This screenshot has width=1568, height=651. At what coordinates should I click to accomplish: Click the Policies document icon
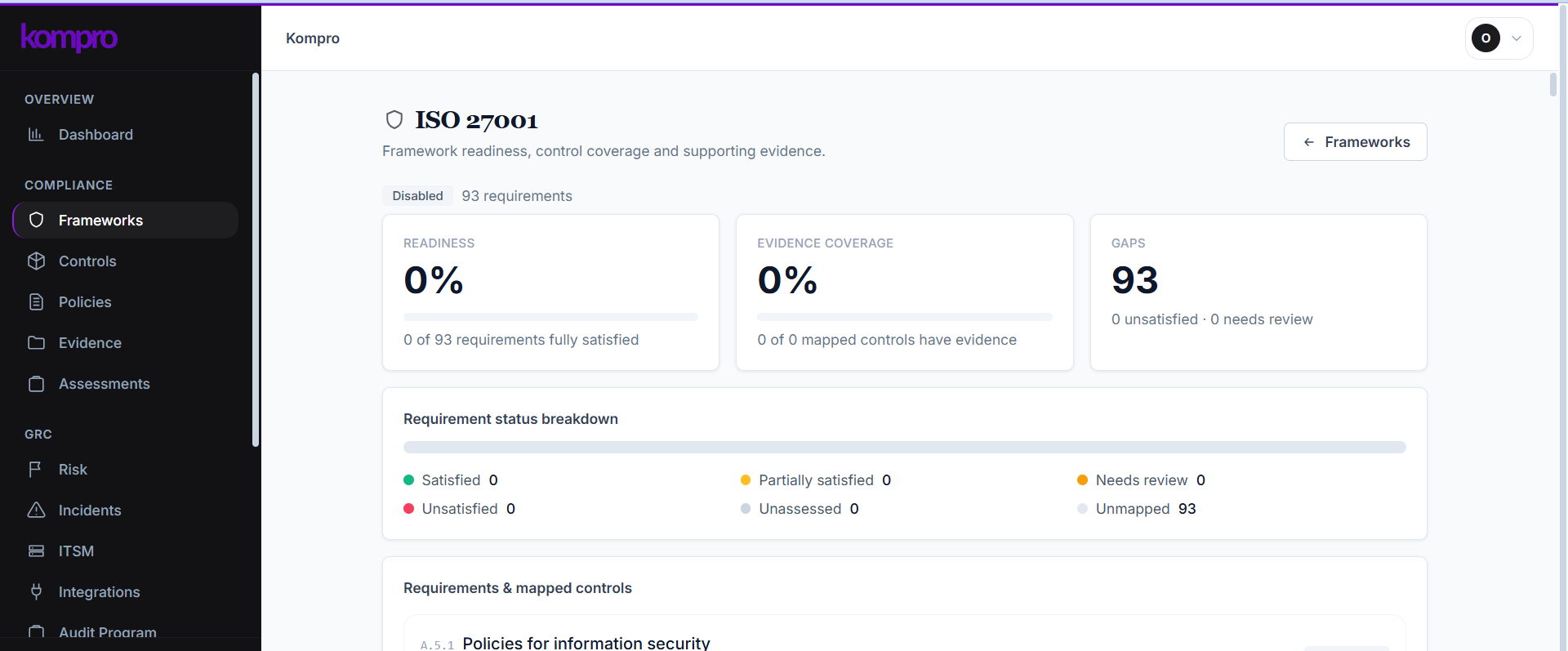click(x=36, y=302)
